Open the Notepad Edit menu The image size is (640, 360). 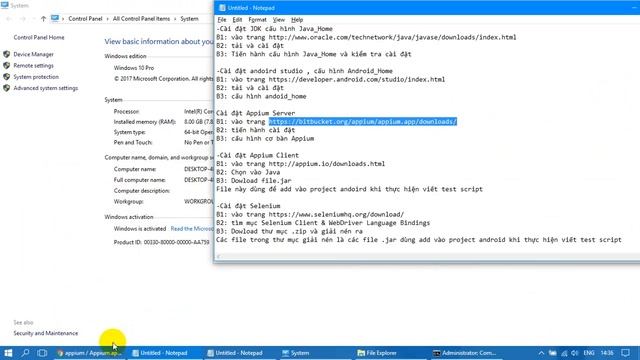tap(237, 20)
